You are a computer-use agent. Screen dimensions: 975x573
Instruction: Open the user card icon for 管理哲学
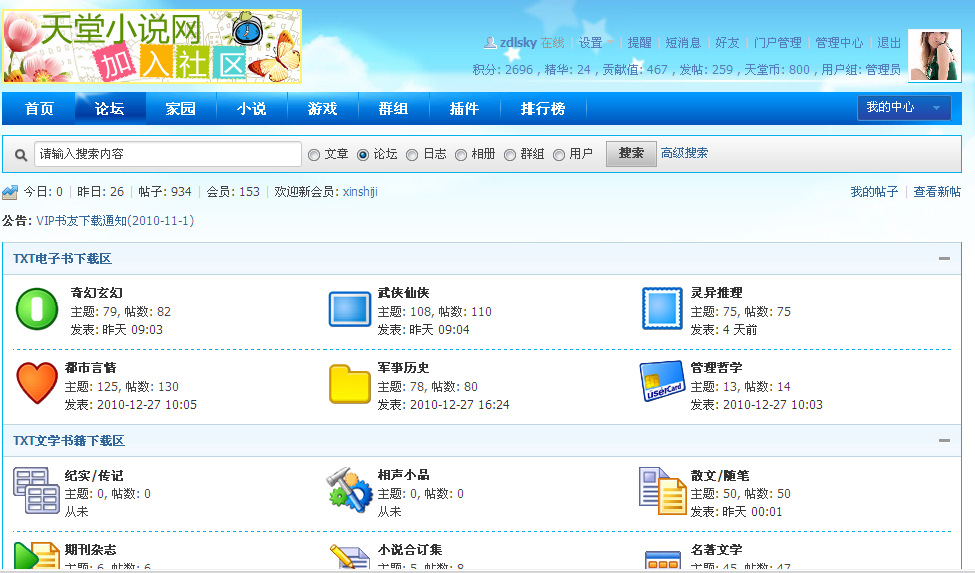662,381
